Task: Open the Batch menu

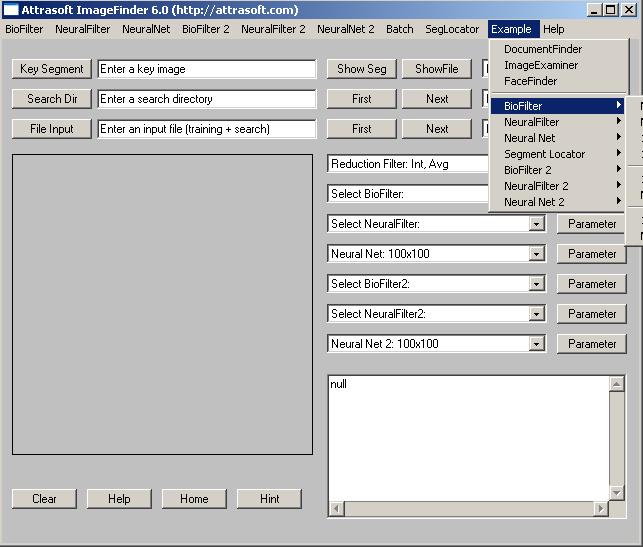Action: pos(399,29)
